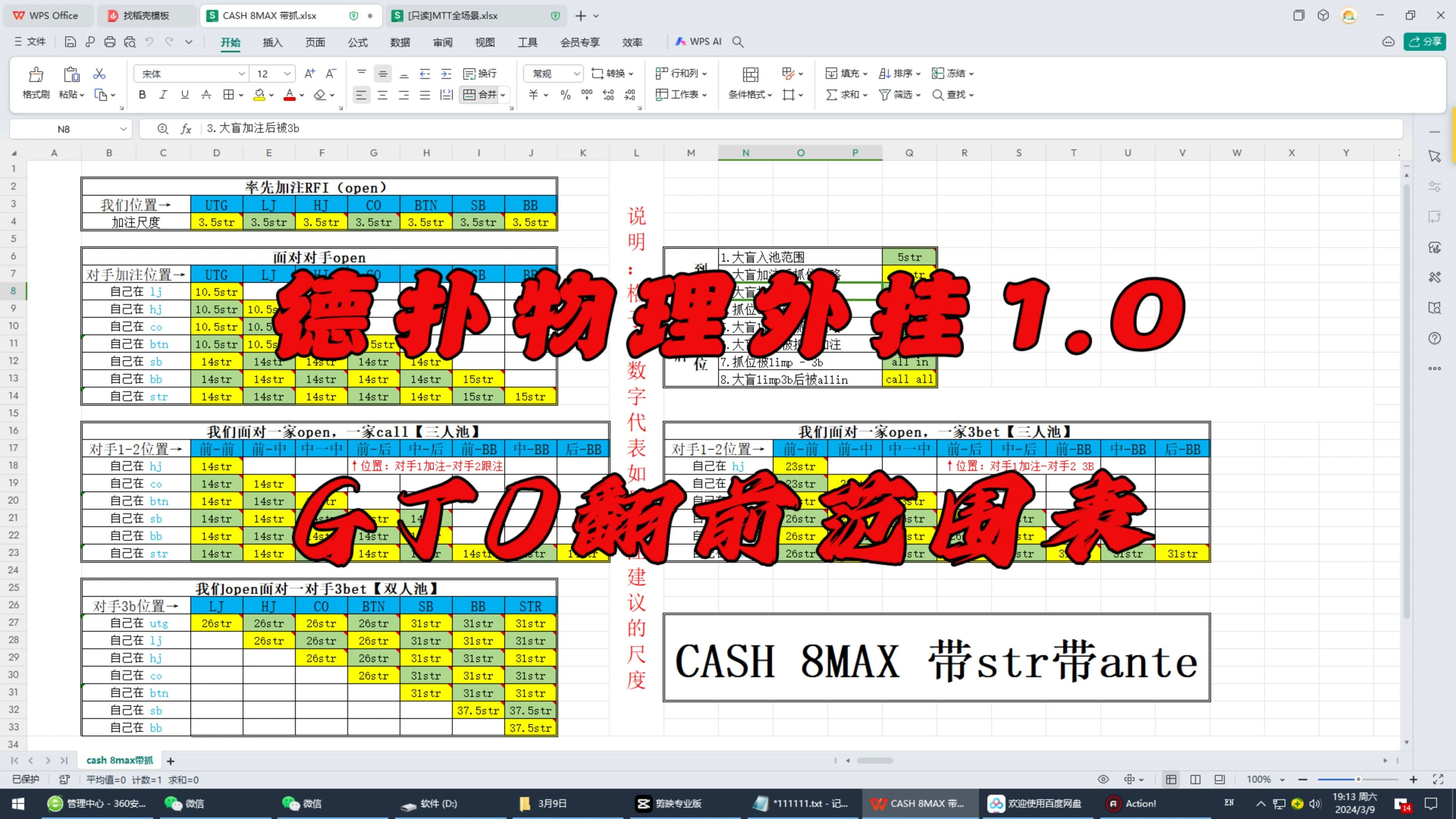Open the 求和 sum dropdown
The image size is (1456, 819).
[846, 95]
